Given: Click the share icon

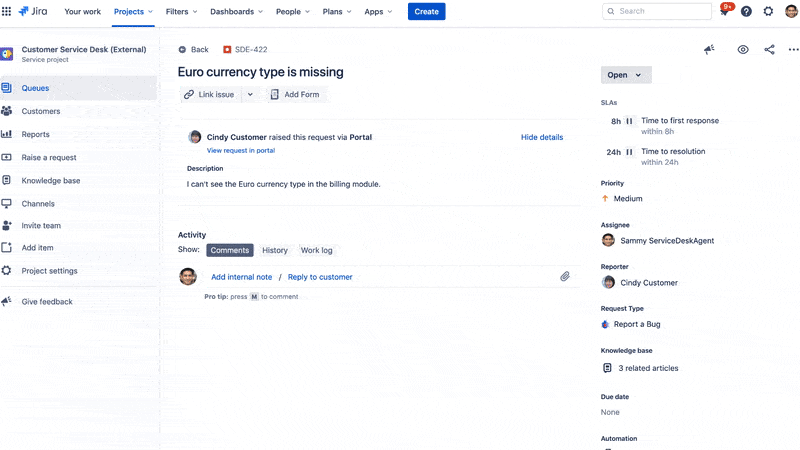Looking at the screenshot, I should pos(769,49).
